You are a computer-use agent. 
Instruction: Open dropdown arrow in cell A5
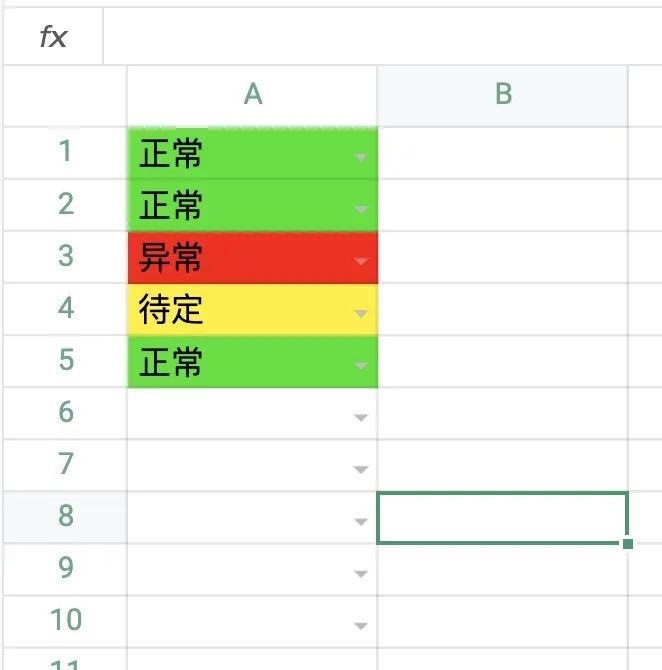coord(361,365)
